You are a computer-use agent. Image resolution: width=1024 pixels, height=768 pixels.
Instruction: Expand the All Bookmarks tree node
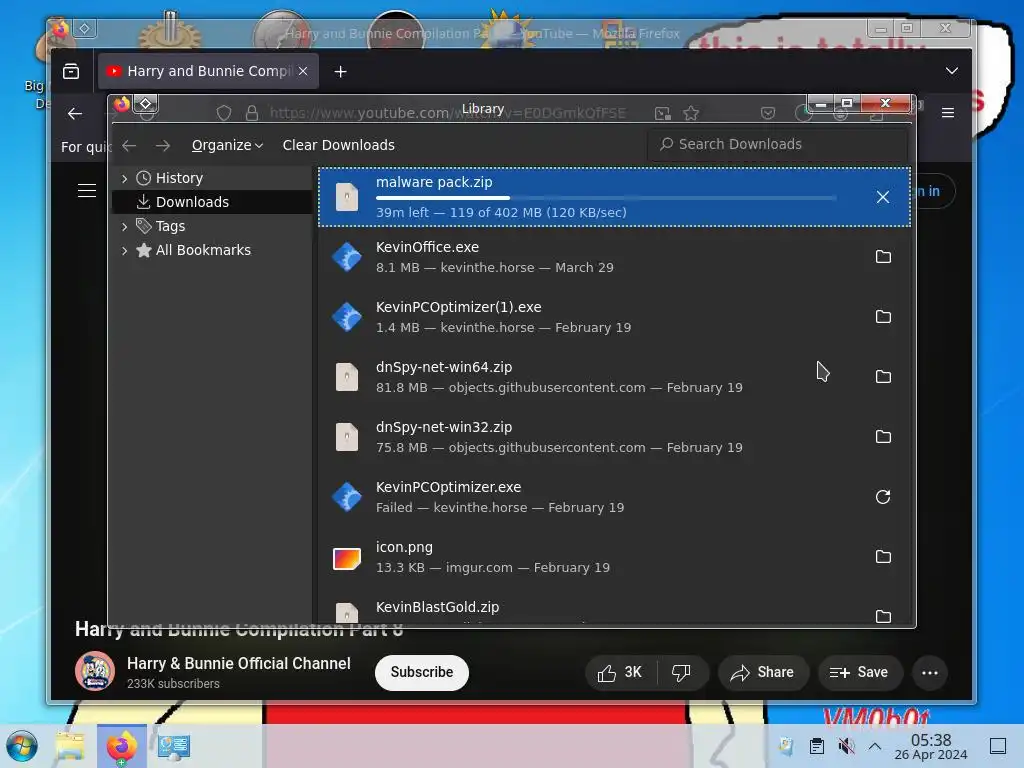124,251
